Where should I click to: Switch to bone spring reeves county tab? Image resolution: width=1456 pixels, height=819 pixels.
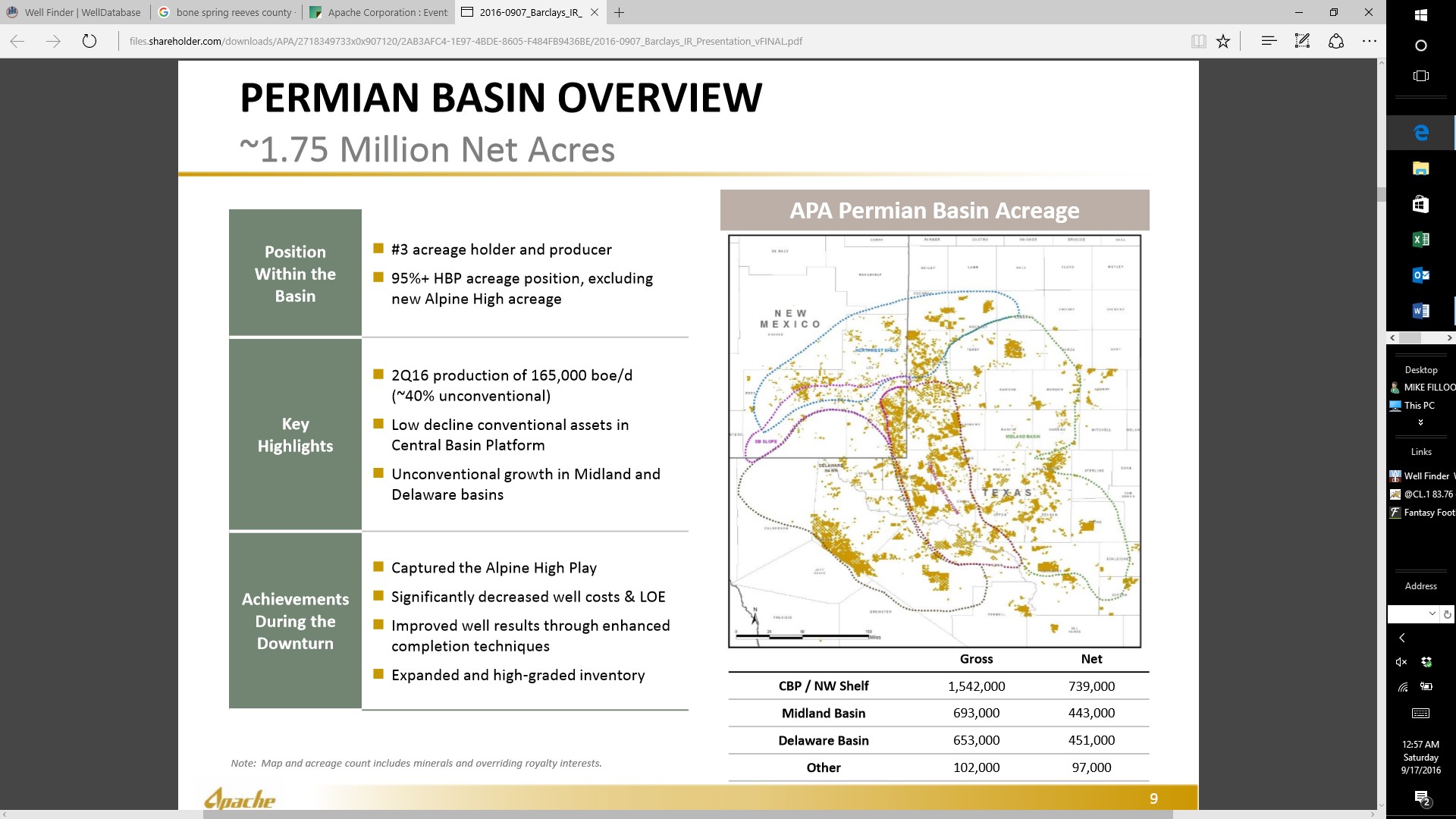tap(226, 12)
